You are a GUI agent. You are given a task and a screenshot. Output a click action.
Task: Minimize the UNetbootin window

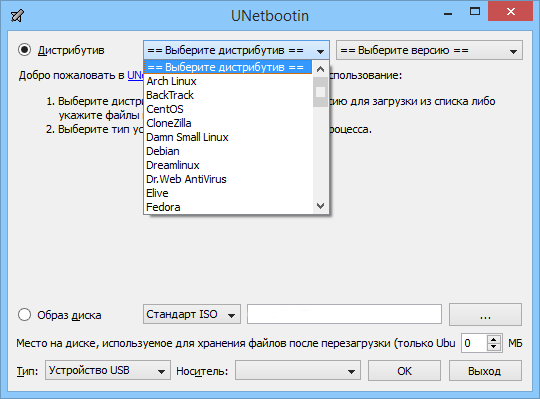(448, 13)
